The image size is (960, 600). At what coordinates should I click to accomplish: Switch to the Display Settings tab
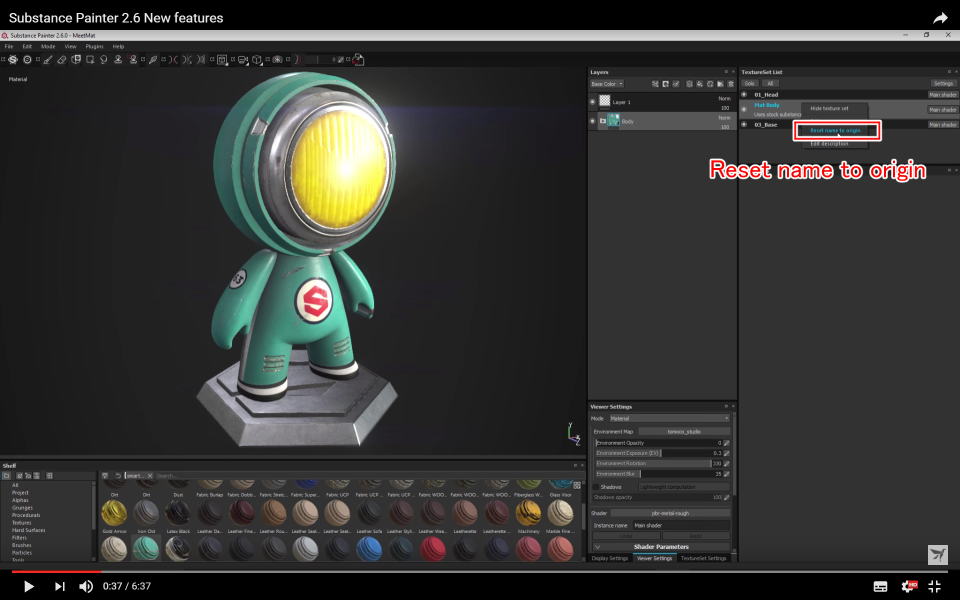click(610, 558)
